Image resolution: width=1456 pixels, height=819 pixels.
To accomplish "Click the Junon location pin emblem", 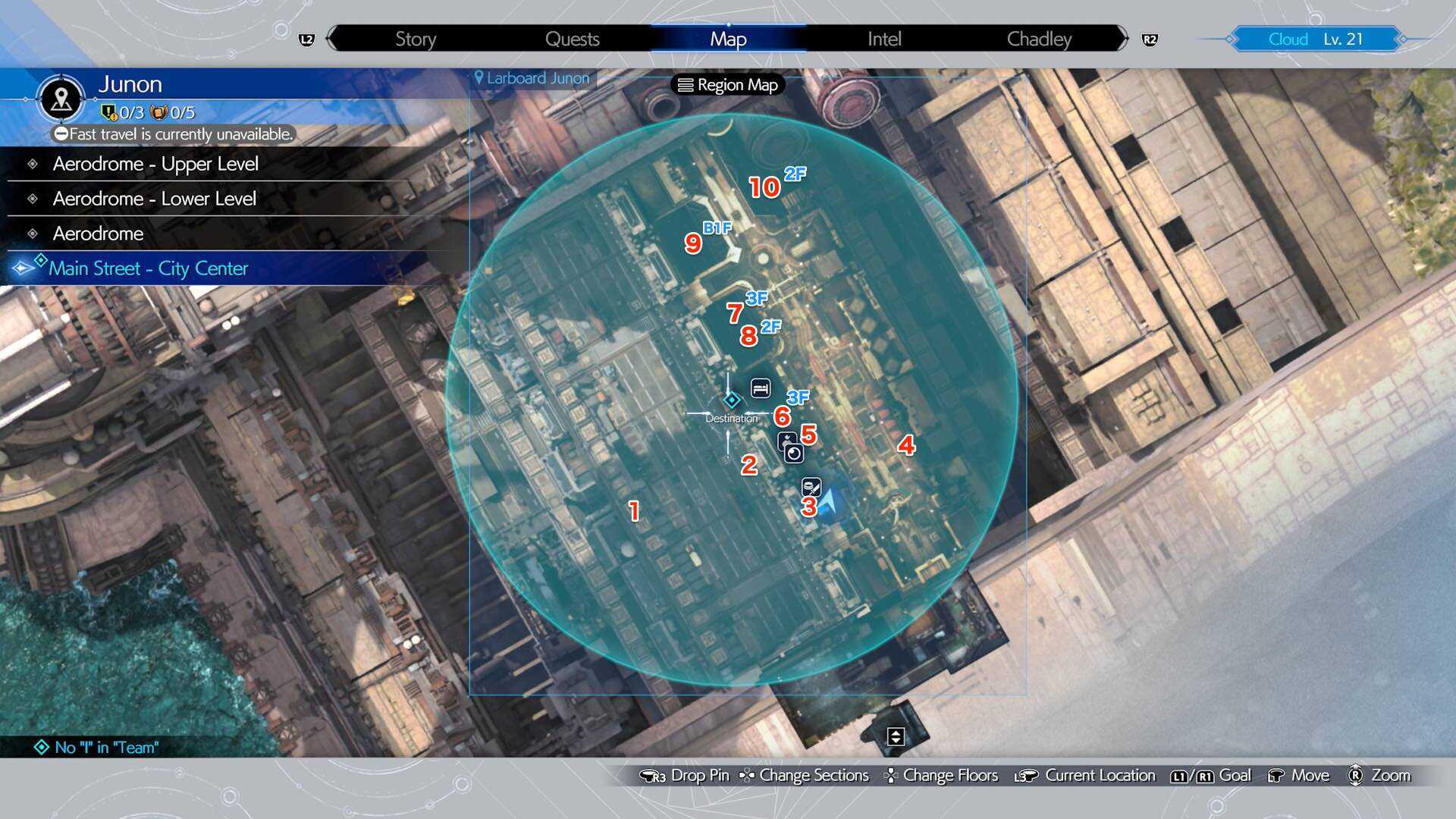I will 61,99.
